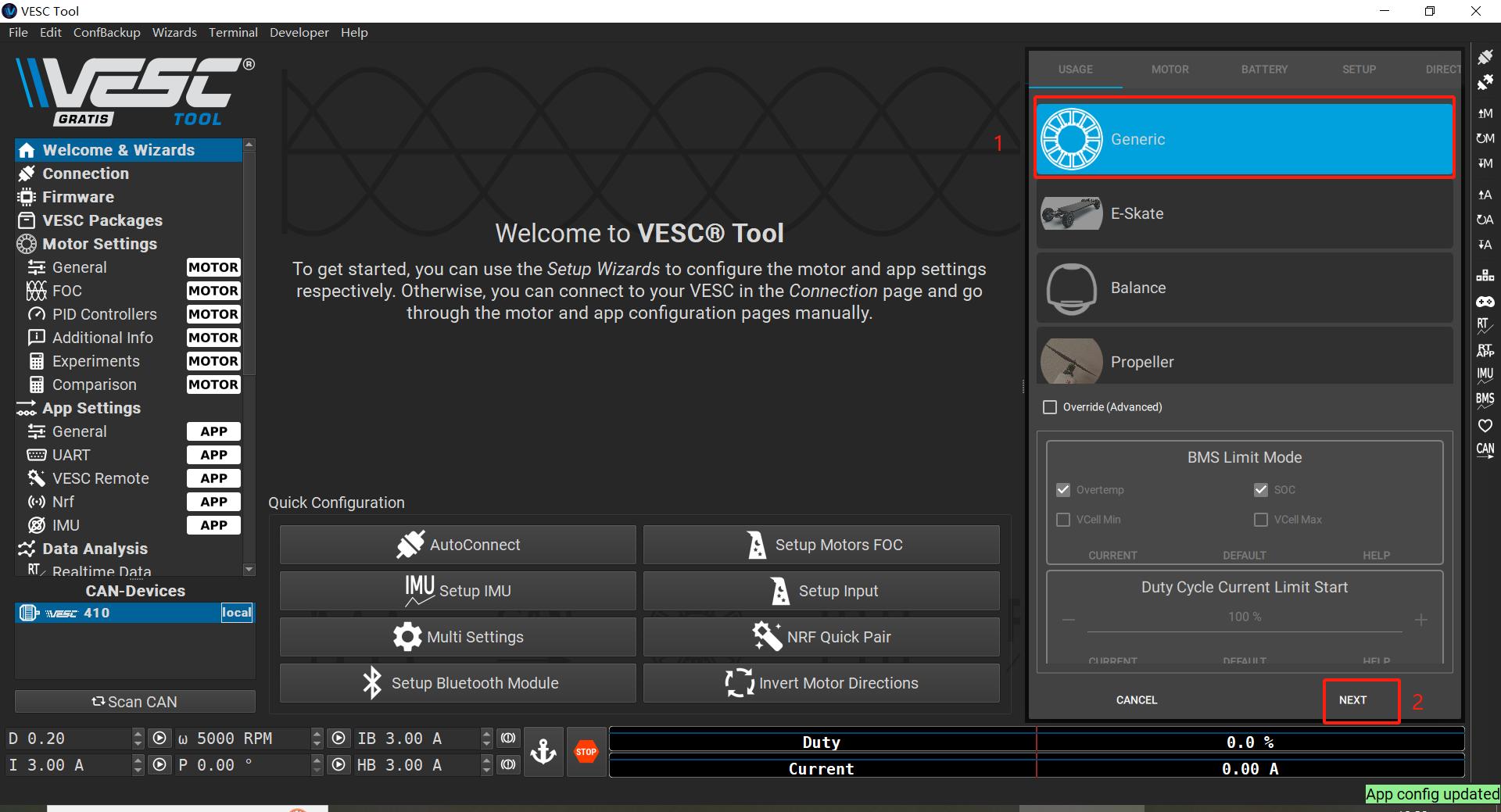Screen dimensions: 1501x812
Task: Click the Write App Configuration icon
Action: [x=1485, y=245]
